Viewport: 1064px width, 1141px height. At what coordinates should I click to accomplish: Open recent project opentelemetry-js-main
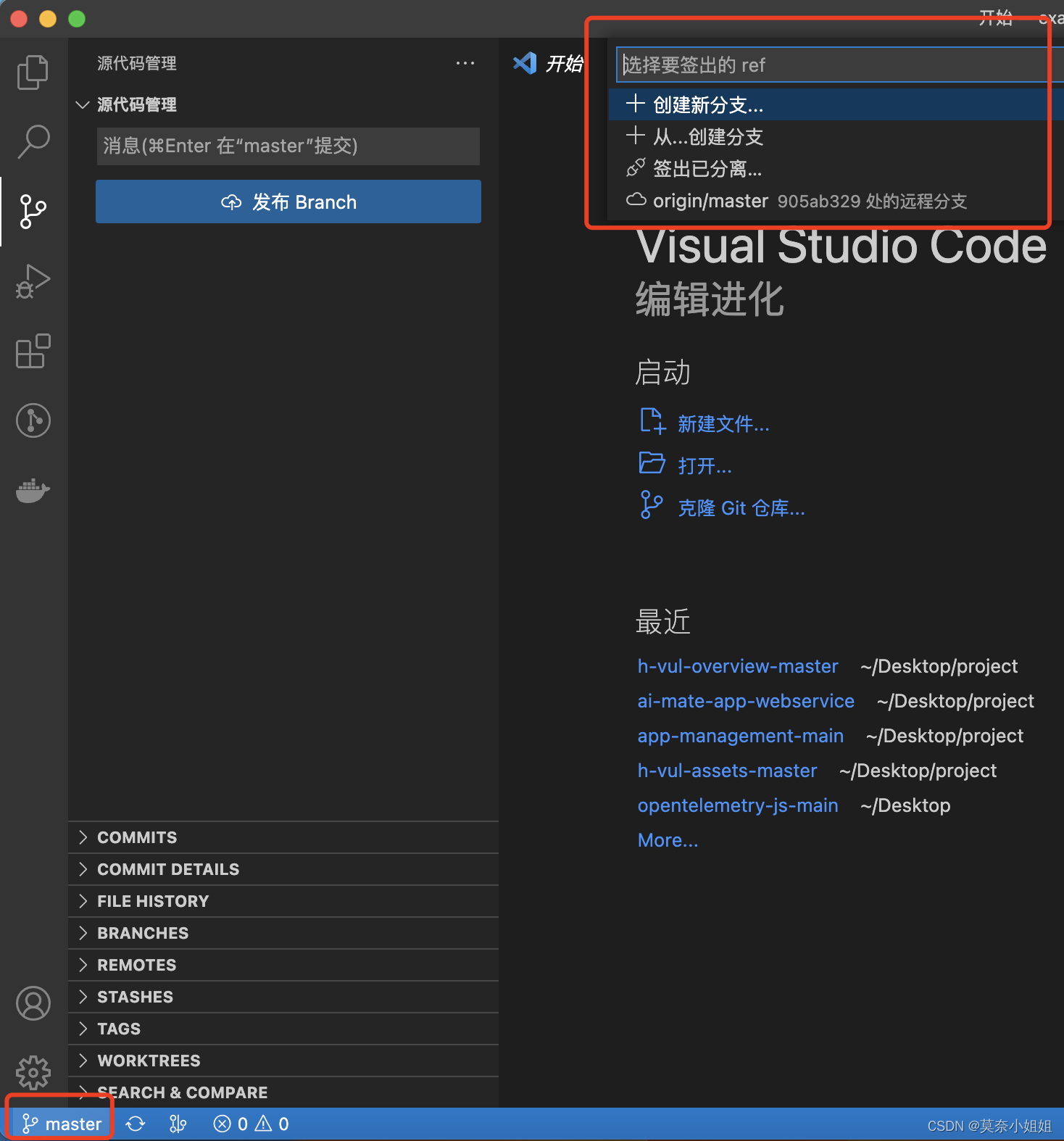[x=738, y=805]
